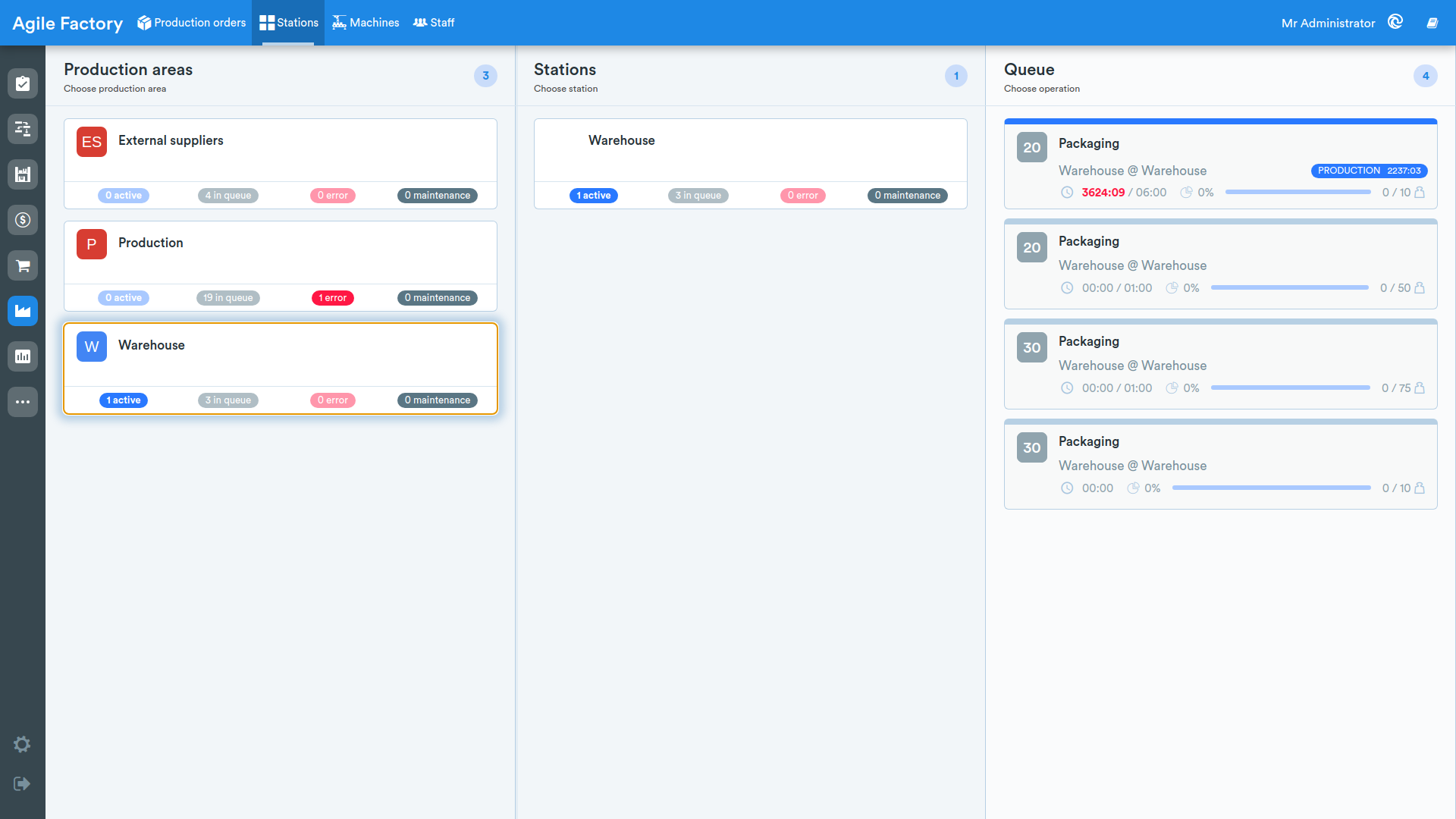This screenshot has width=1456, height=819.
Task: Click the 19 in queue badge
Action: pyautogui.click(x=228, y=298)
